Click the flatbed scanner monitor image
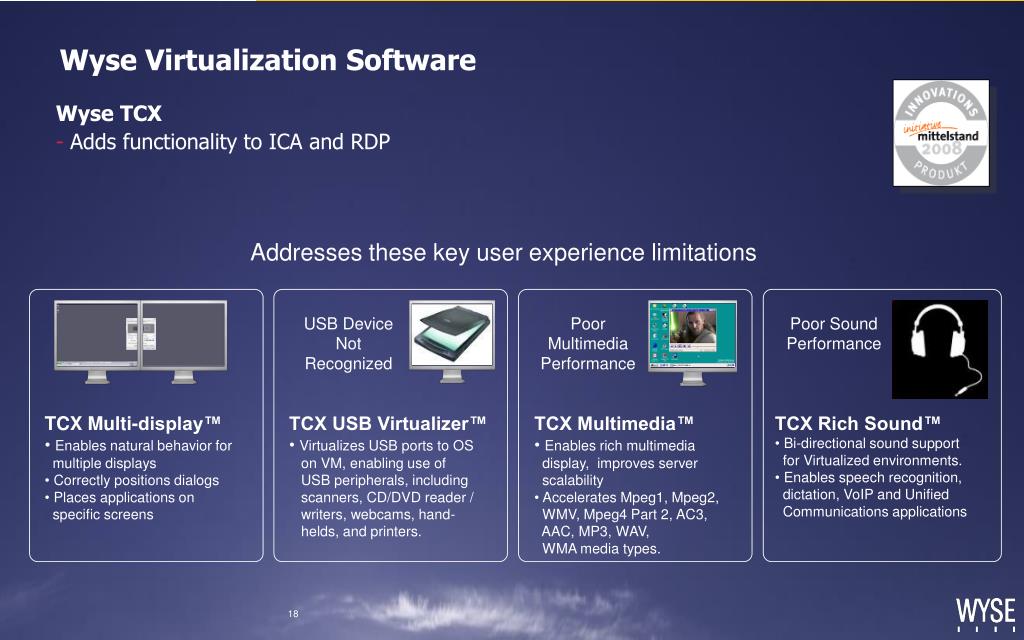1024x640 pixels. (452, 342)
